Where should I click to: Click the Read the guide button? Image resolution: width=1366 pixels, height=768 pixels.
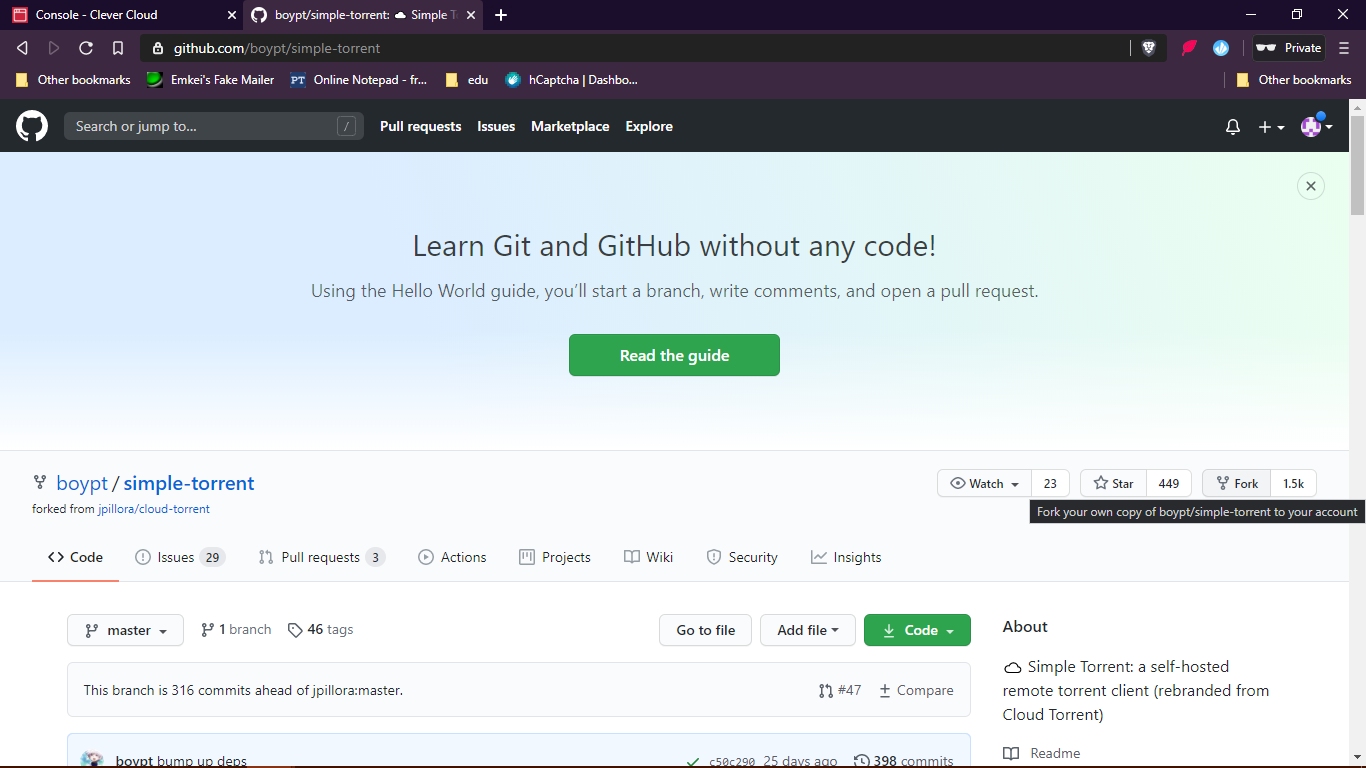674,356
